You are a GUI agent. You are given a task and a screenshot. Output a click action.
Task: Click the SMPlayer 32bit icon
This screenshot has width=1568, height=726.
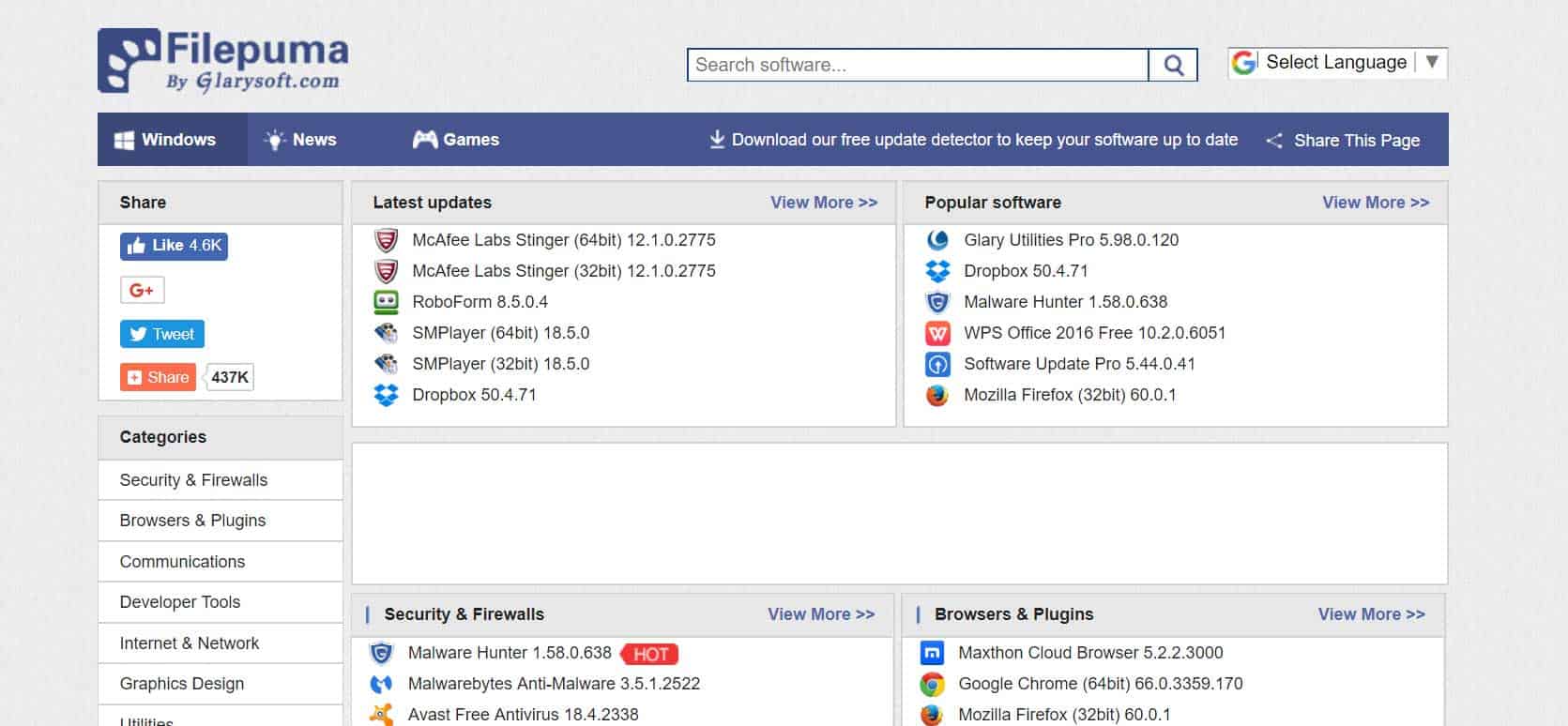click(386, 364)
